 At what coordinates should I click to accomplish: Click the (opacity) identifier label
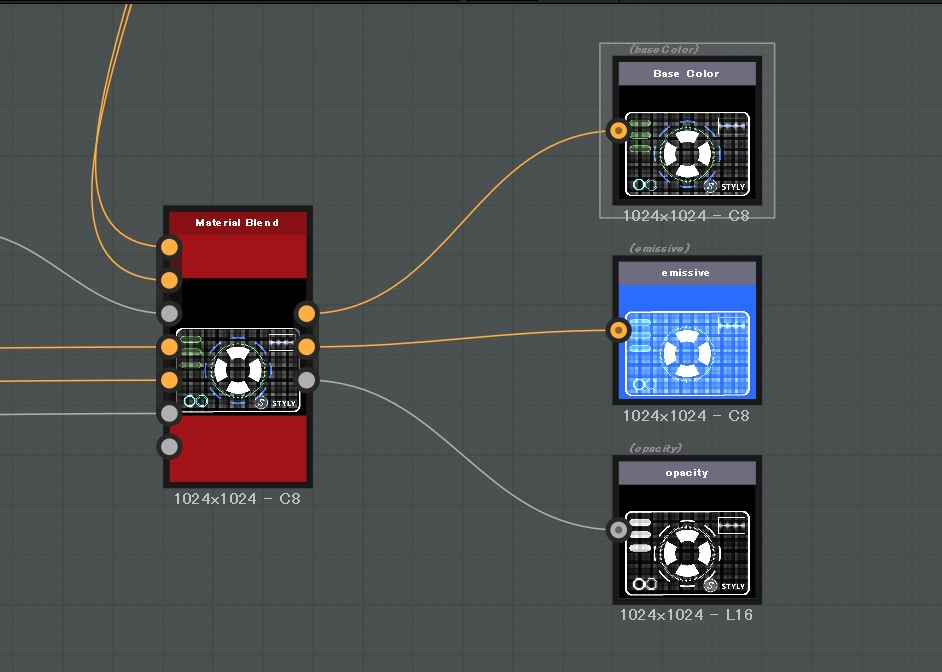655,449
